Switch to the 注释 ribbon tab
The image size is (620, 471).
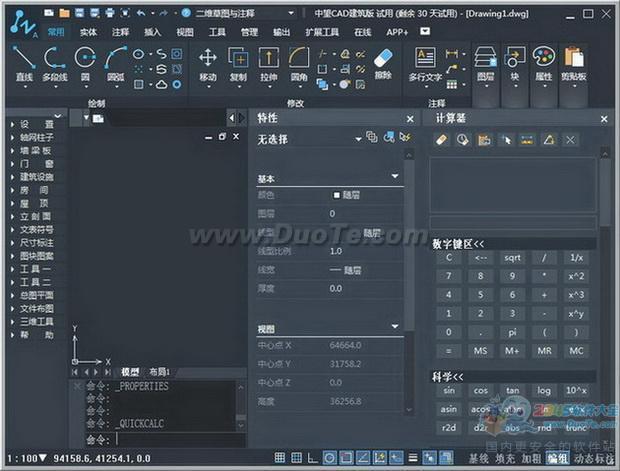(x=120, y=32)
